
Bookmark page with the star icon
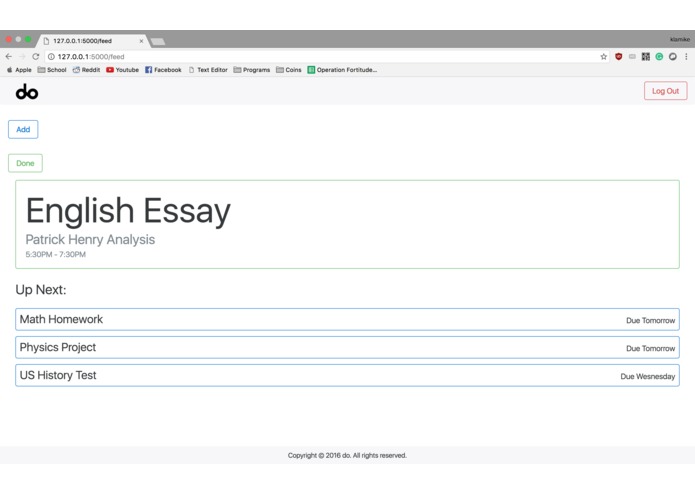click(x=603, y=56)
